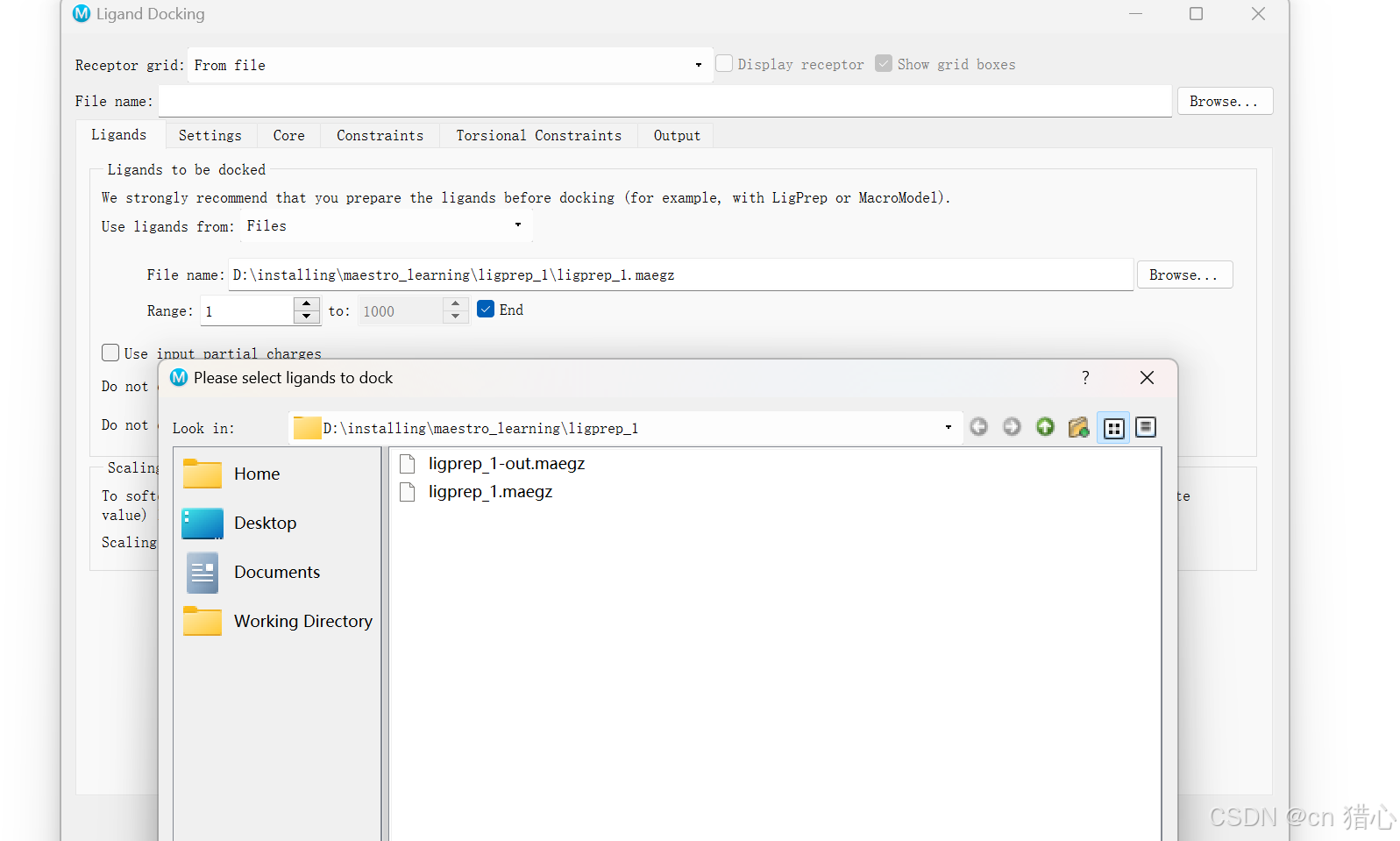The width and height of the screenshot is (1400, 841).
Task: Click the help question mark button
Action: pos(1085,377)
